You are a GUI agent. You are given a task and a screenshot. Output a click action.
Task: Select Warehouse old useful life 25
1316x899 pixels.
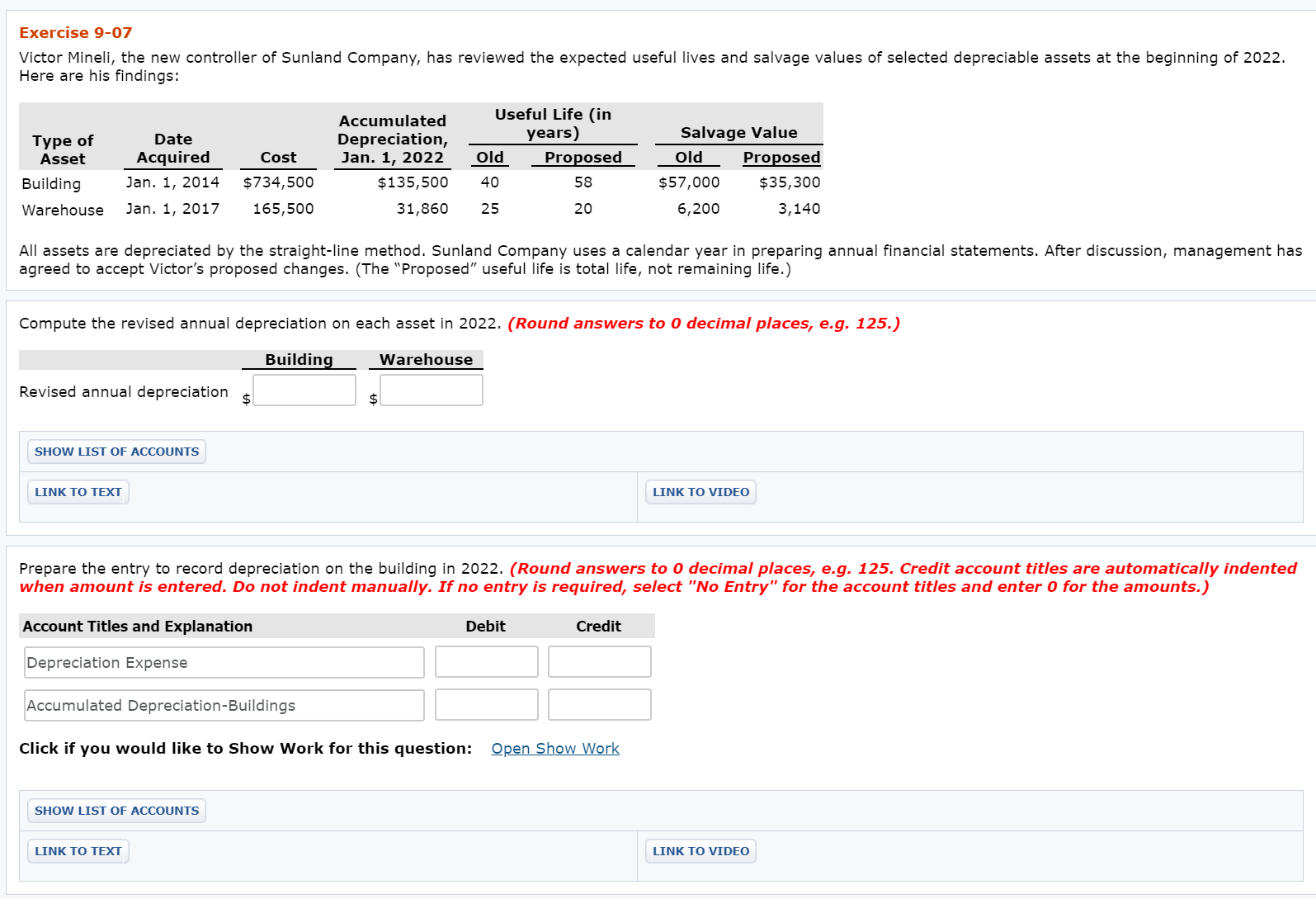click(x=490, y=209)
